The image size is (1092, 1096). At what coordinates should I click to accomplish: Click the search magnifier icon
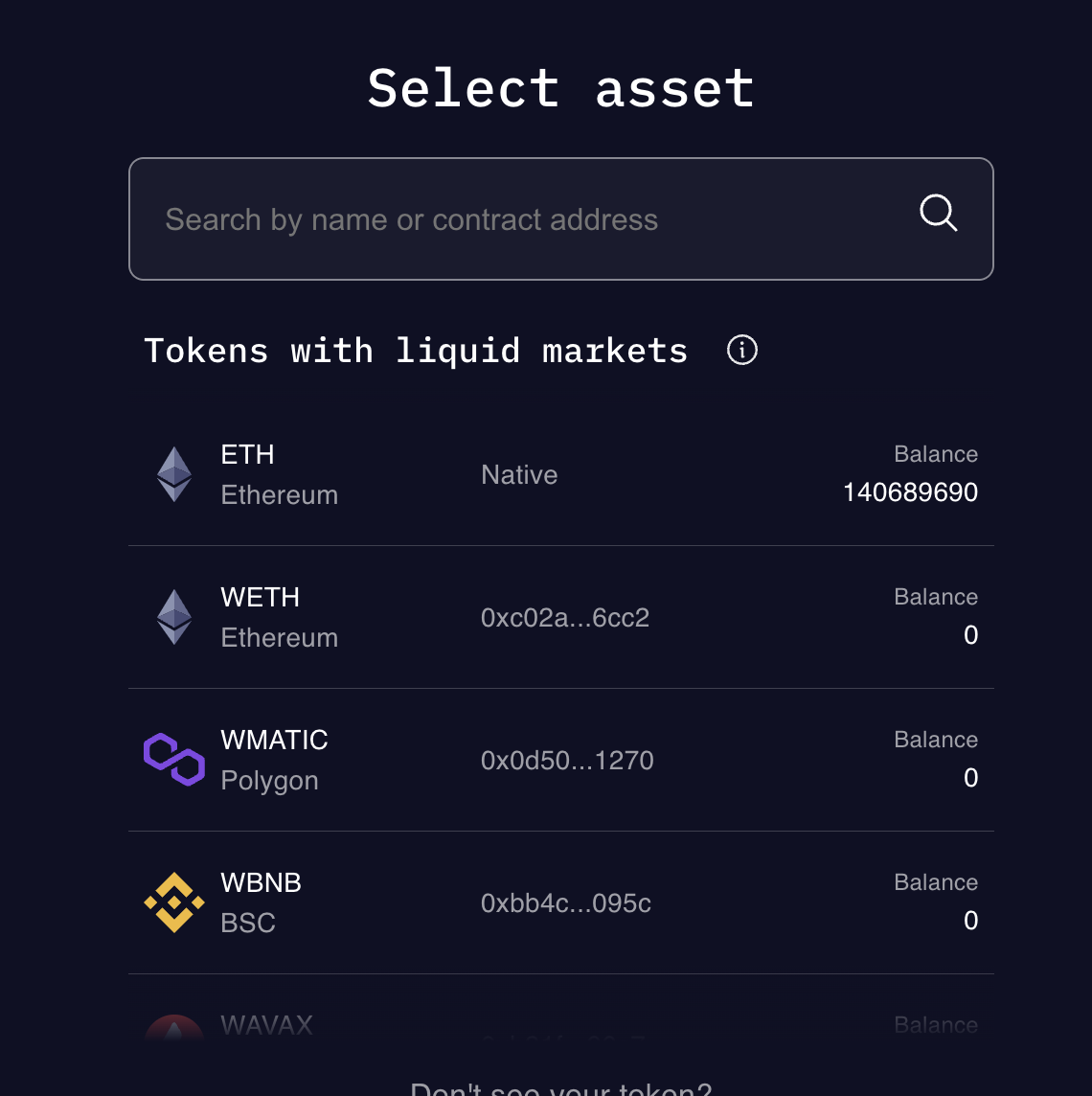pos(937,214)
